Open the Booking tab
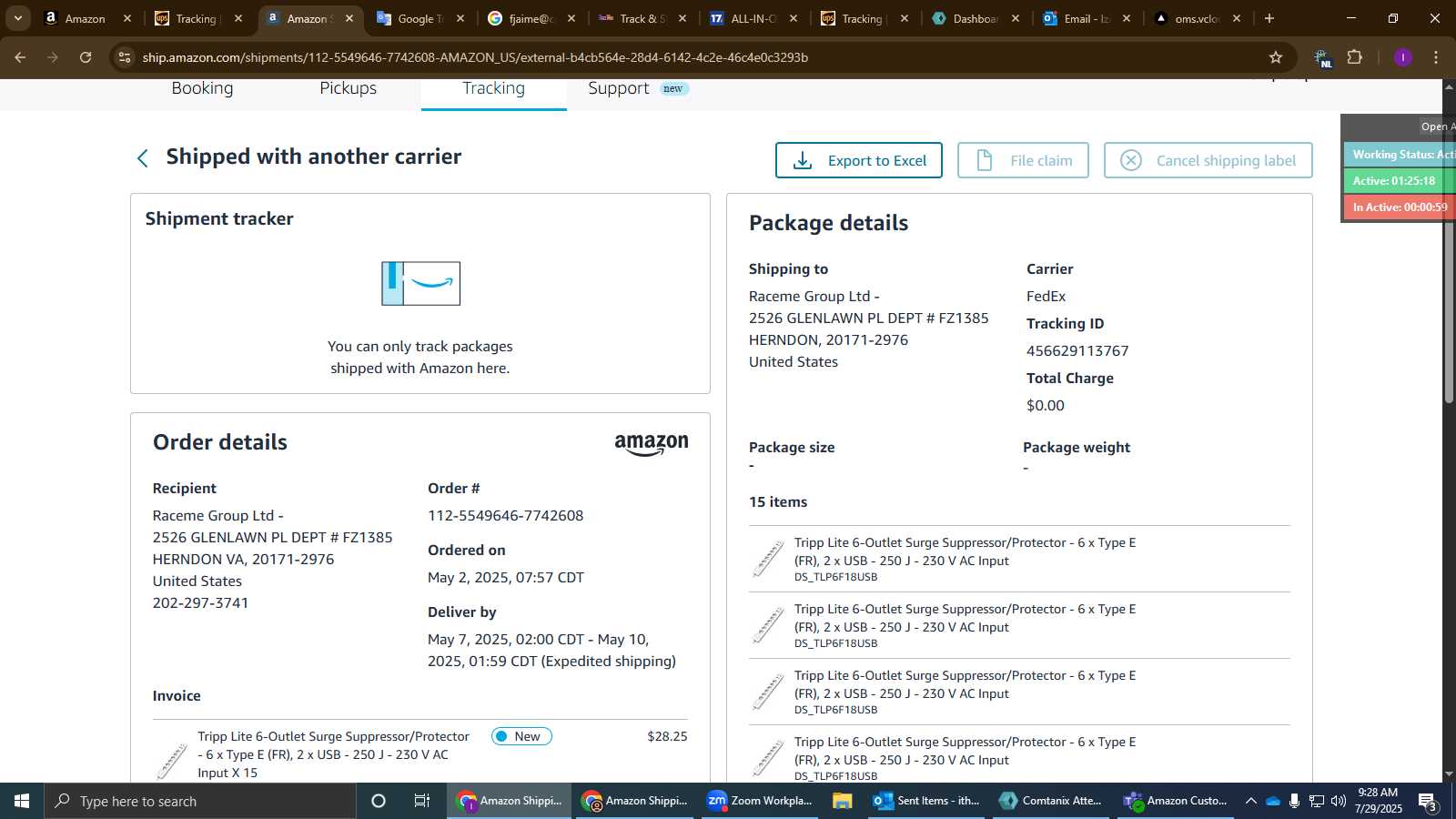 [202, 88]
